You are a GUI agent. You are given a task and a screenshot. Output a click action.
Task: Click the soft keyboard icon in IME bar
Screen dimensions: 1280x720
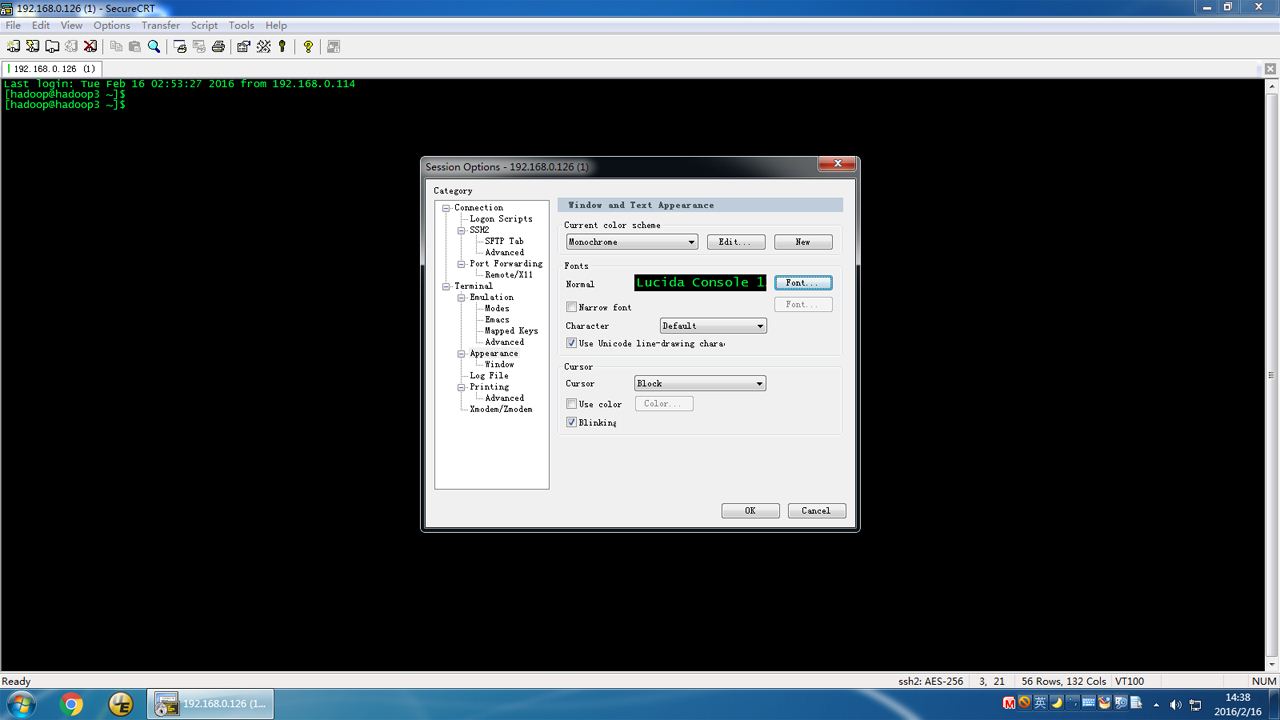1088,703
